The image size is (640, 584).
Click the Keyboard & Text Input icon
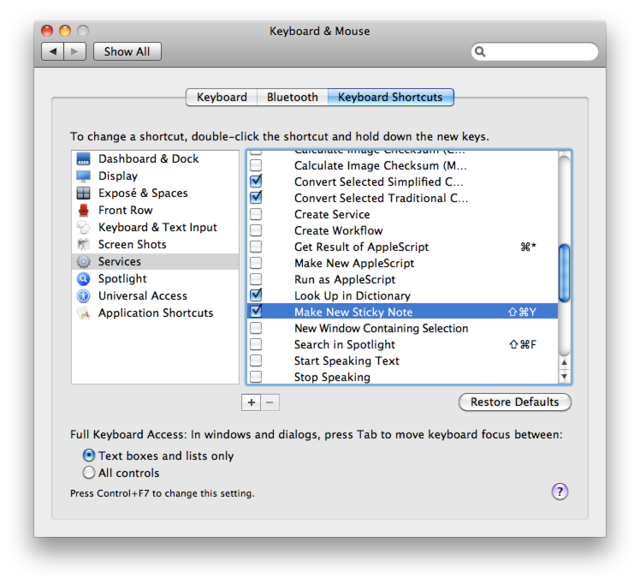point(83,227)
